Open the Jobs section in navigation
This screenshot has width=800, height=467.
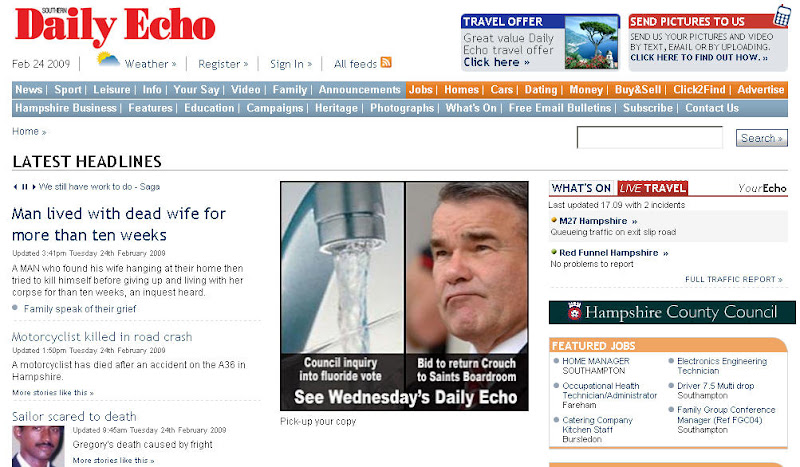click(x=420, y=89)
